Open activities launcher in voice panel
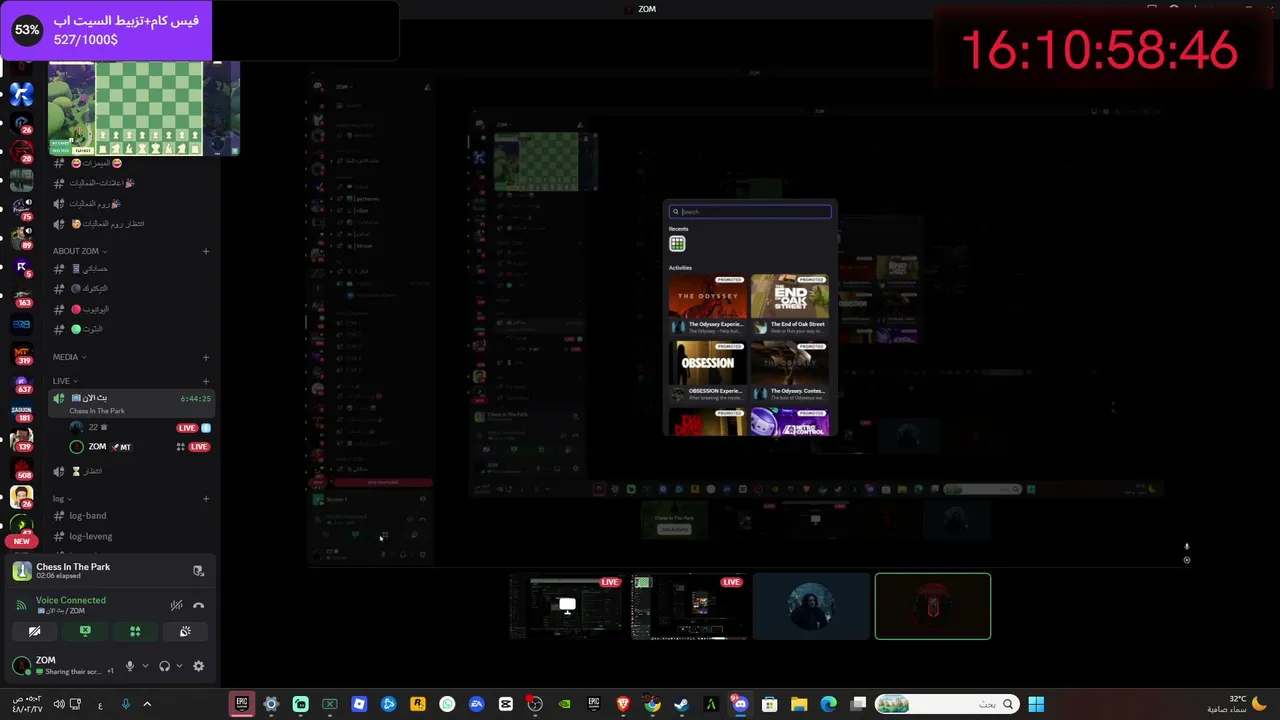 pos(135,631)
